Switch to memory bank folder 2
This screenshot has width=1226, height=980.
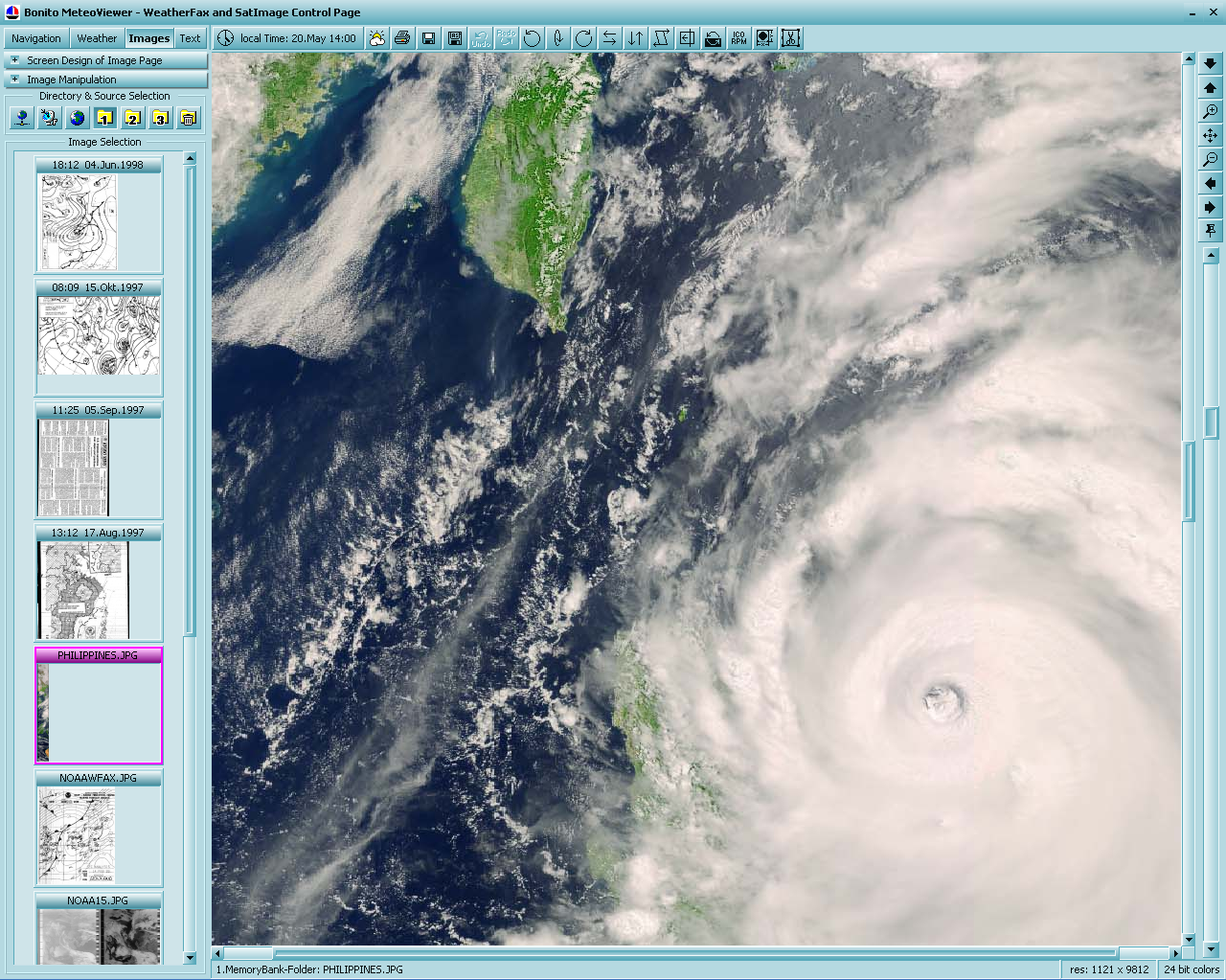pos(133,118)
